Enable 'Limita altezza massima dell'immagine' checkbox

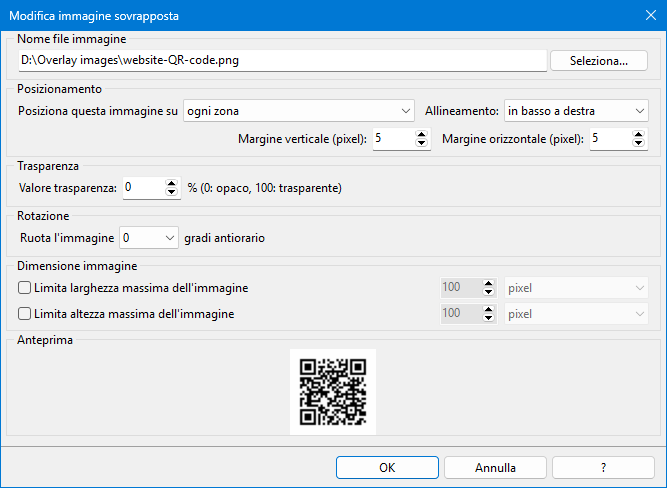[24, 314]
